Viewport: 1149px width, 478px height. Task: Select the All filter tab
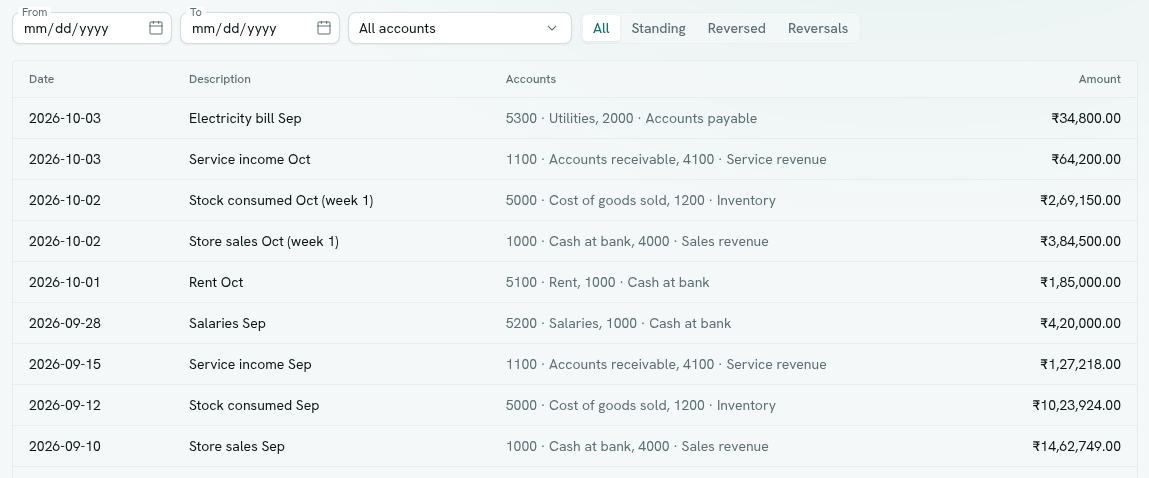pos(601,28)
